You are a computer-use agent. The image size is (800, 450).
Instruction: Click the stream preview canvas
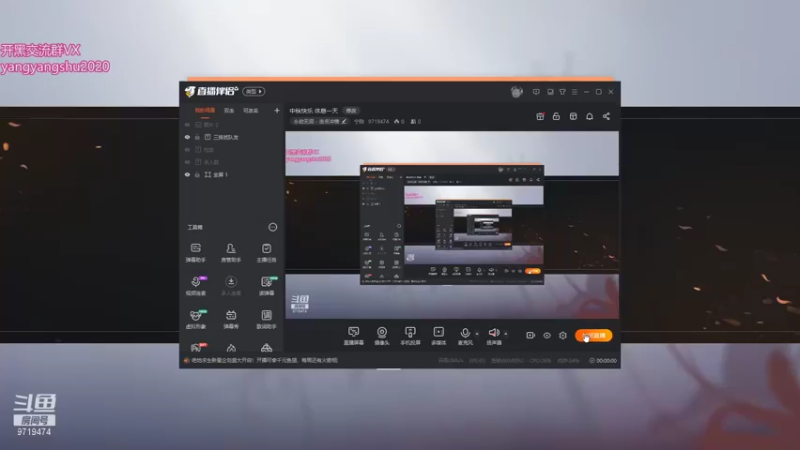452,225
